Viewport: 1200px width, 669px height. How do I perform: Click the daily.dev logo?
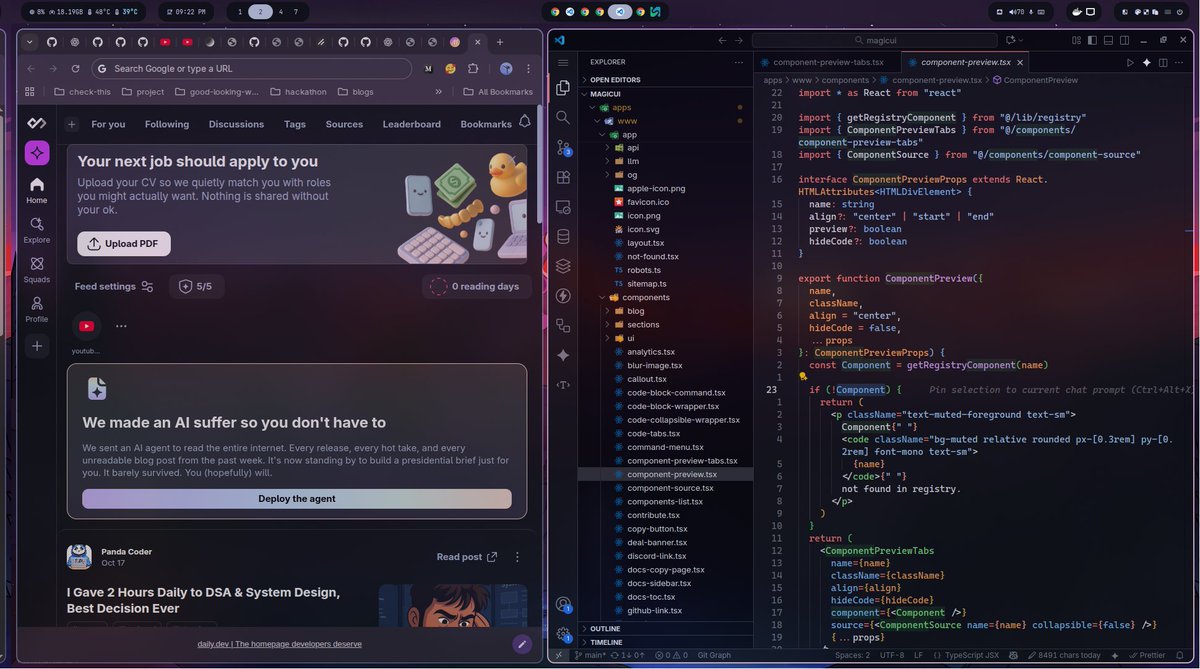click(x=37, y=122)
